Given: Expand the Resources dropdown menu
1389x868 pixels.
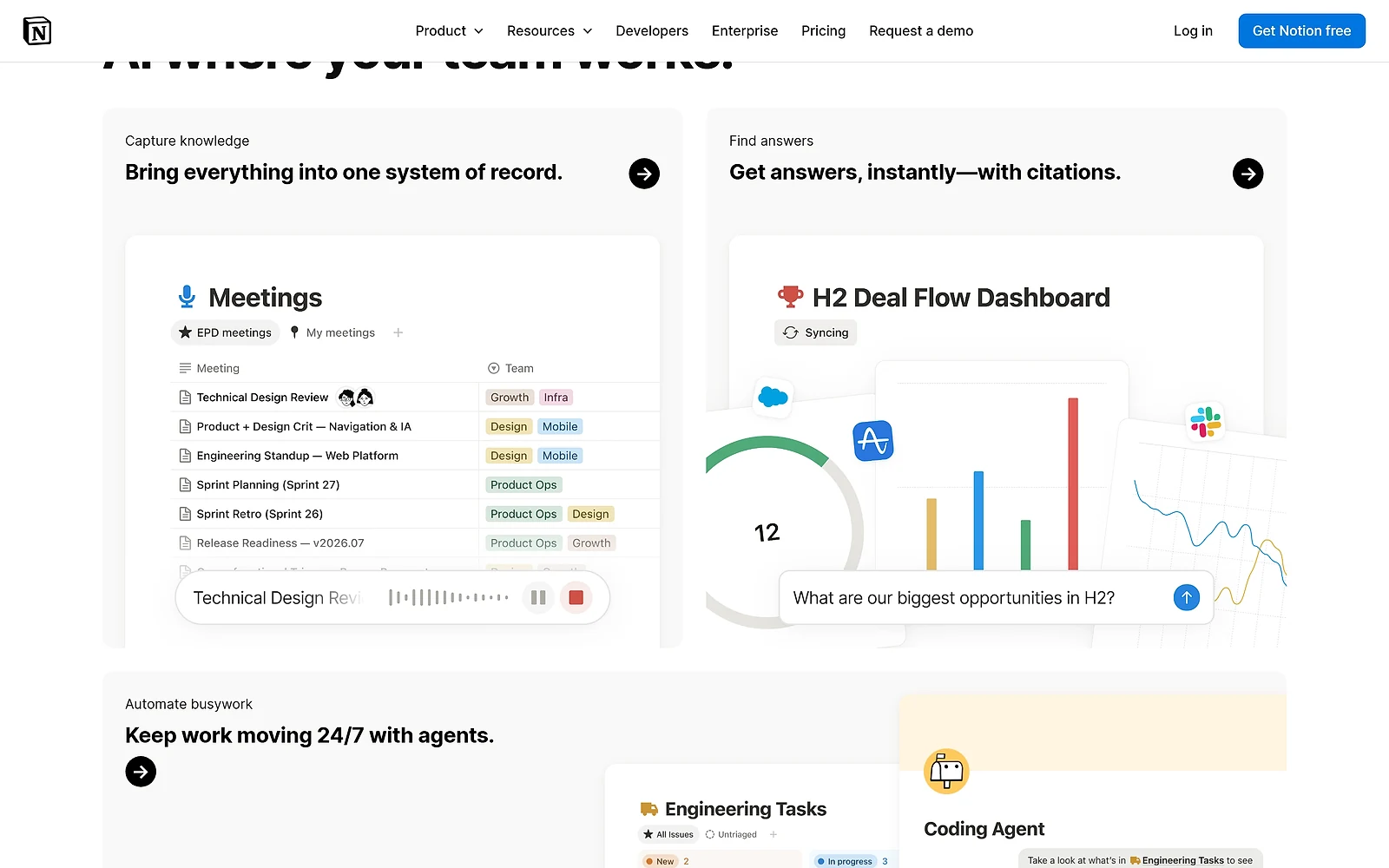Looking at the screenshot, I should click(x=550, y=31).
